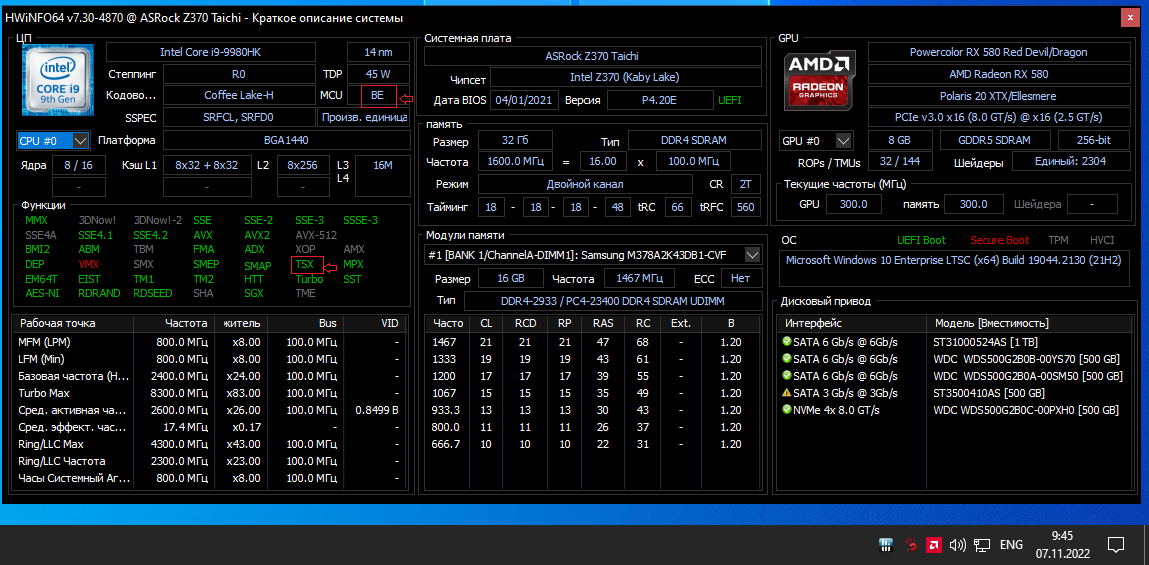Click the shaders field Единый: 2304
The width and height of the screenshot is (1149, 565).
[x=1071, y=161]
